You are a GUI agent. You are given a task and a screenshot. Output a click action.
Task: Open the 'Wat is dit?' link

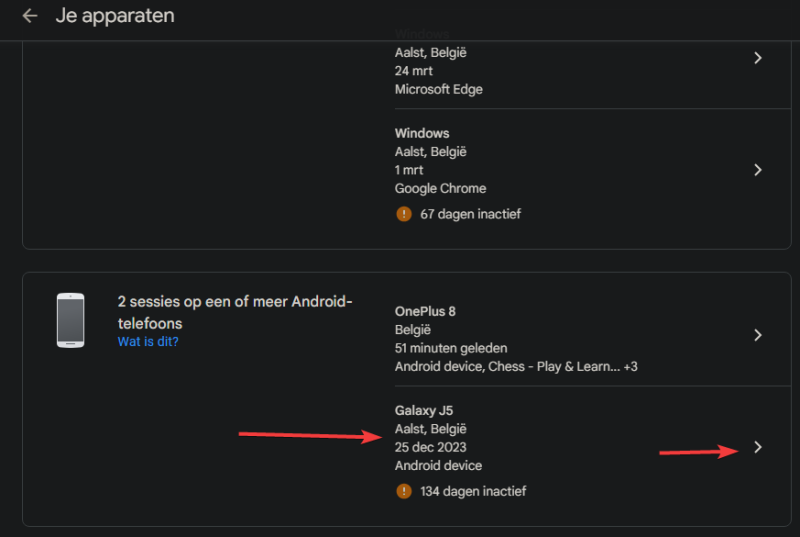(x=148, y=341)
